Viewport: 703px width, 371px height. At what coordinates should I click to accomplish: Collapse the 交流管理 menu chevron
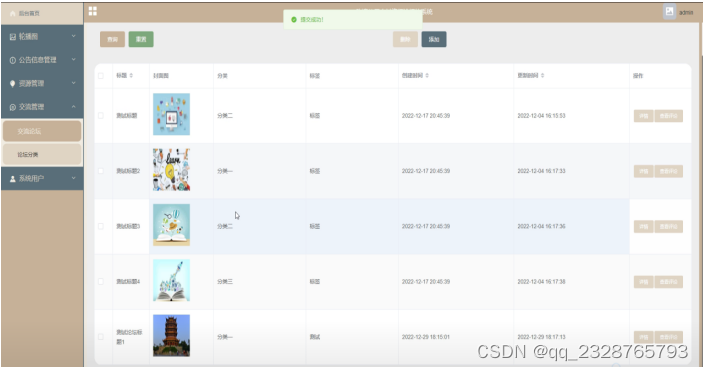pyautogui.click(x=74, y=107)
